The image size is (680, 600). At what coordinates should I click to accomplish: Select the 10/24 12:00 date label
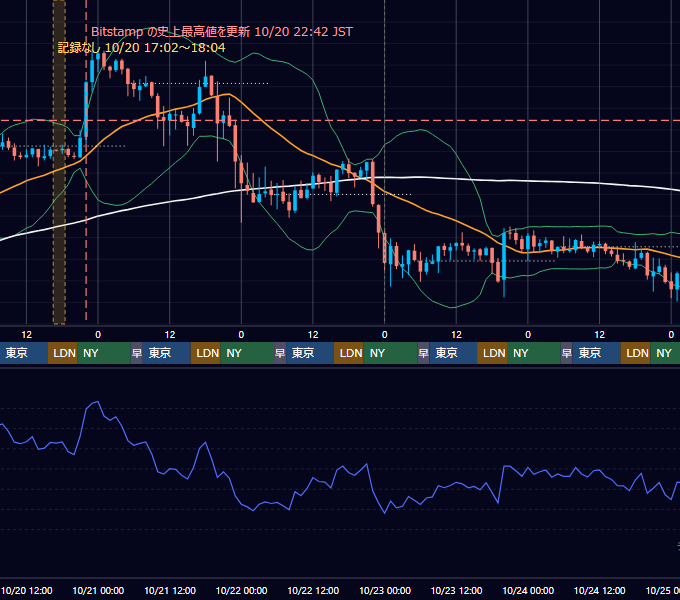pos(600,590)
